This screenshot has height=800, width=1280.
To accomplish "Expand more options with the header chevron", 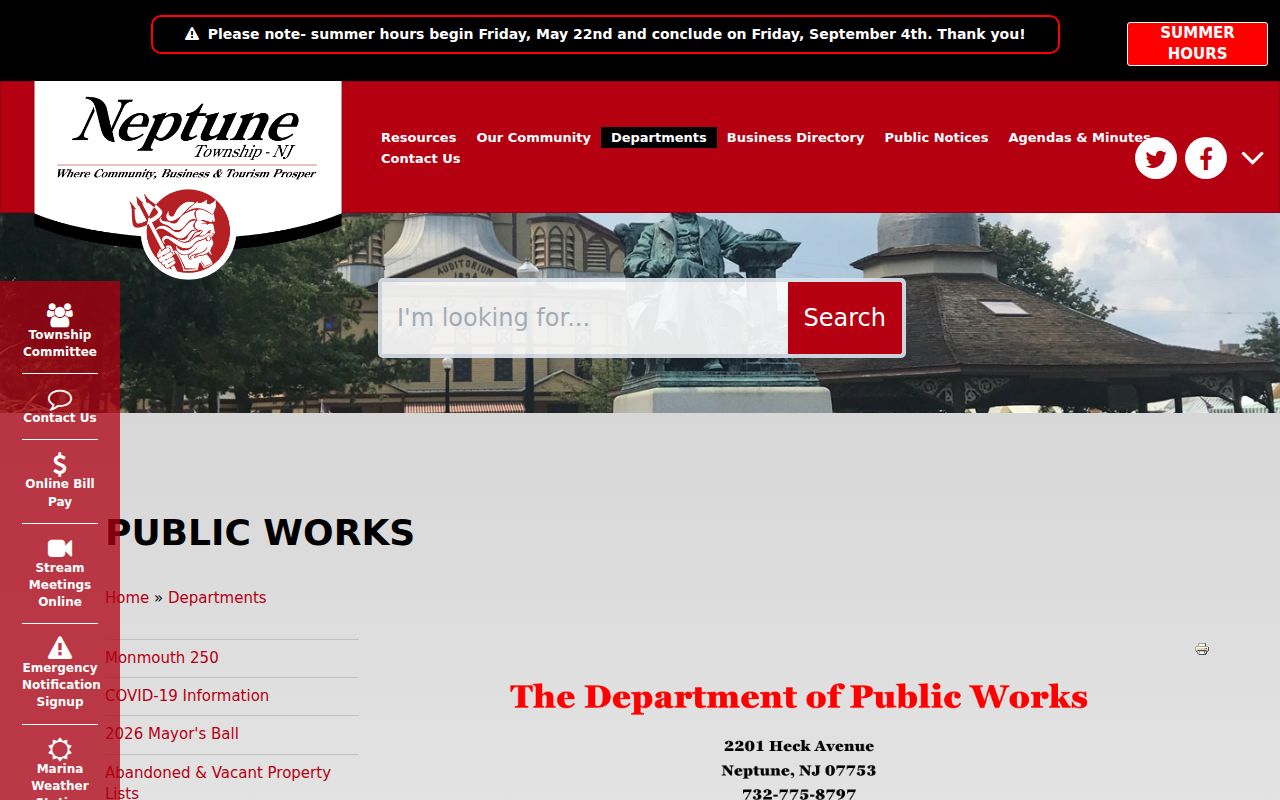I will [1253, 158].
